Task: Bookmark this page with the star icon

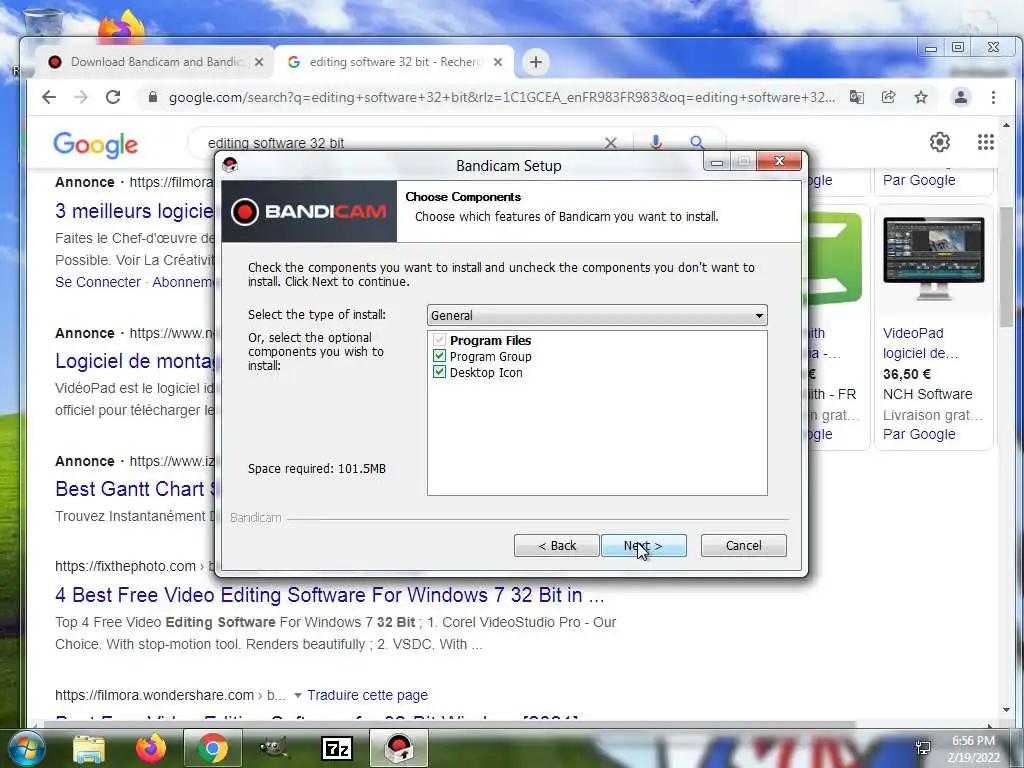Action: [921, 97]
